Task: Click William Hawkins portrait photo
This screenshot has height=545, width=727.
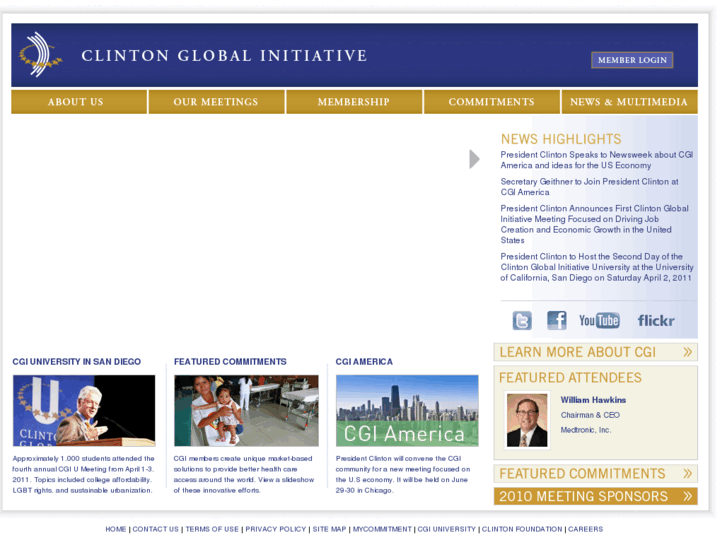Action: 527,420
